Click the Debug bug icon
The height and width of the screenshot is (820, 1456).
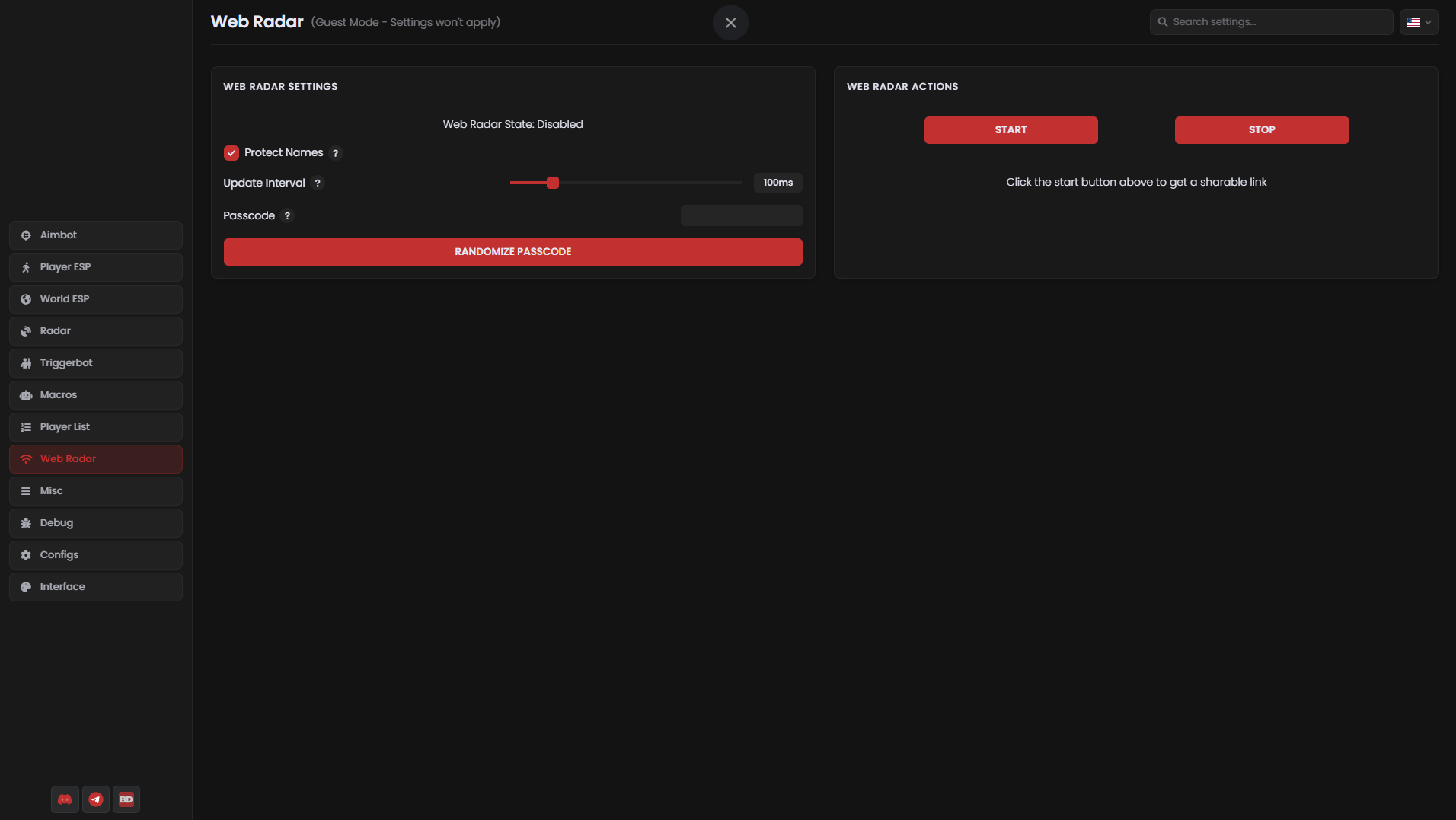pos(26,523)
